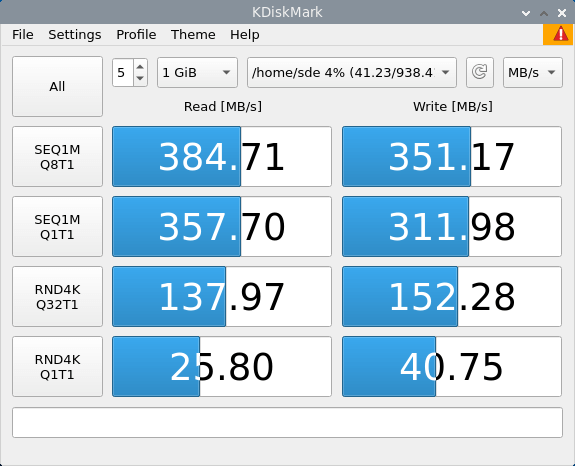575x466 pixels.
Task: Click the empty comment field at bottom
Action: tap(288, 422)
